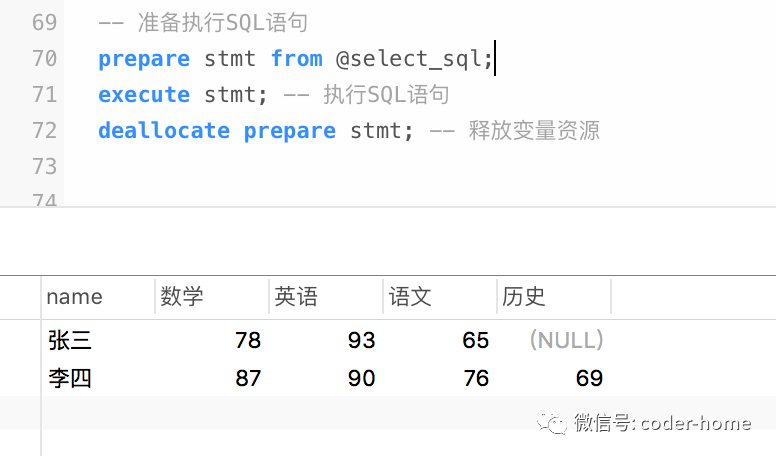Click the 历史 column header
The width and height of the screenshot is (776, 456).
pyautogui.click(x=524, y=297)
